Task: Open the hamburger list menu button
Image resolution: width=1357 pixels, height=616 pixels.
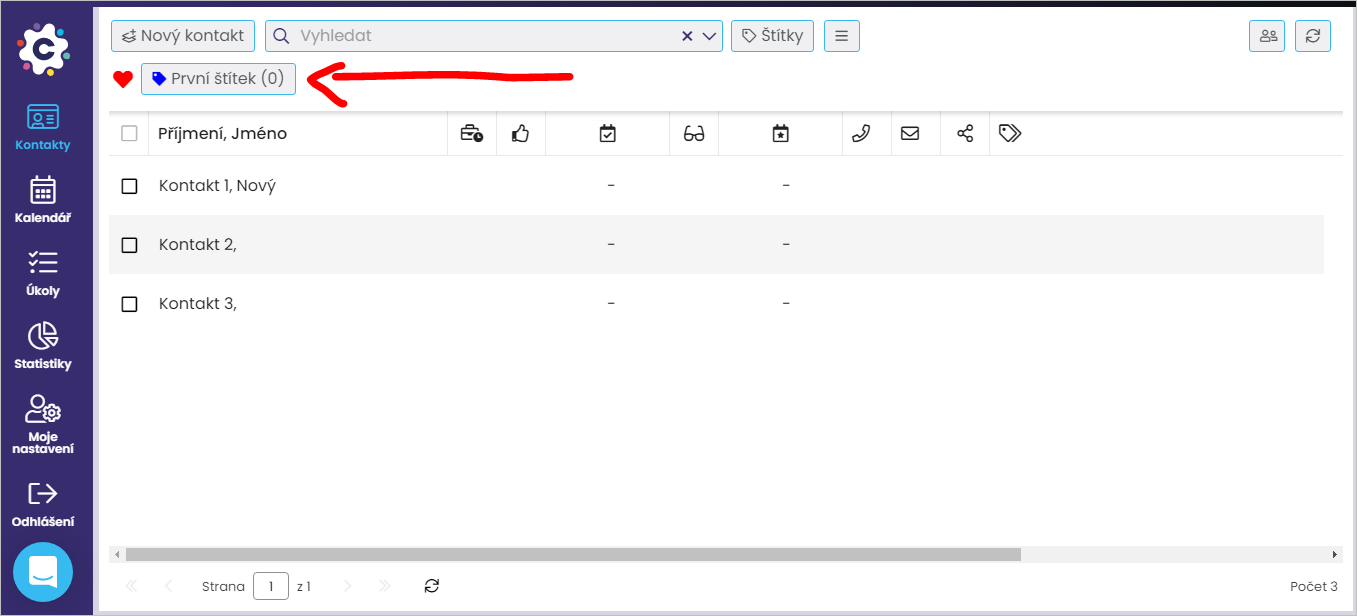Action: pos(841,36)
